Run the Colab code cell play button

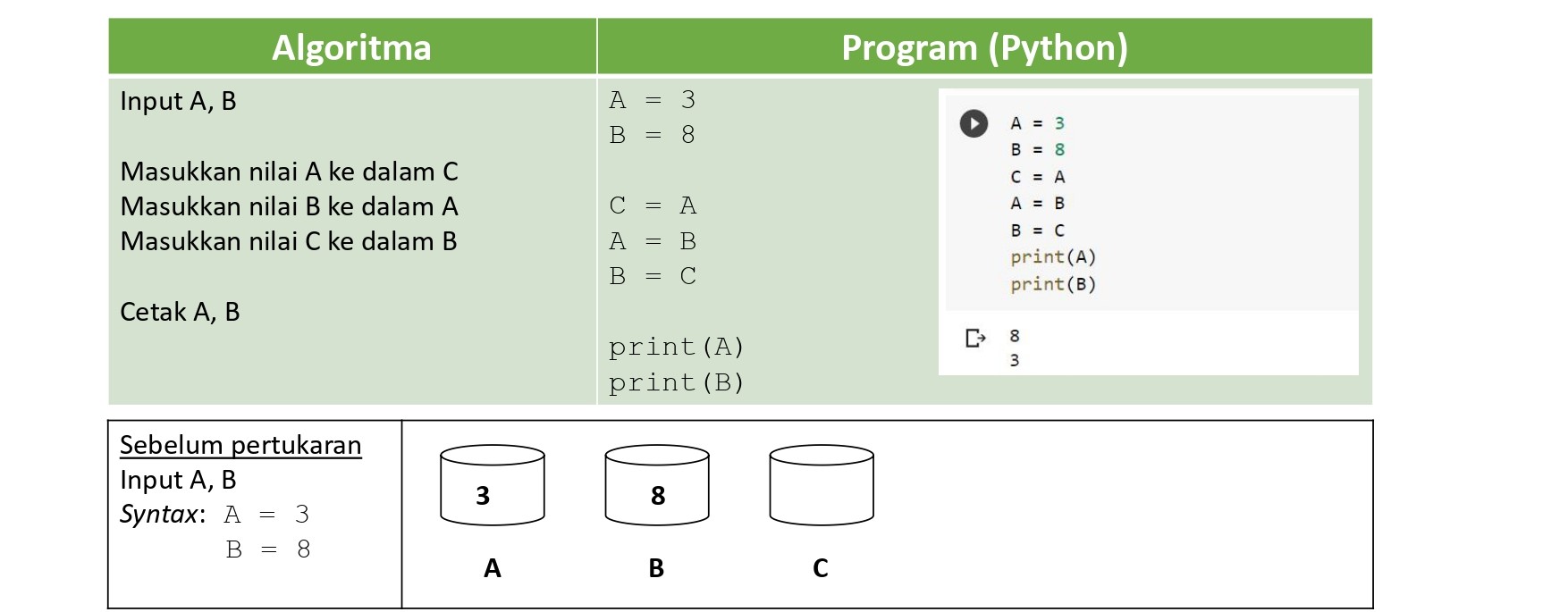pyautogui.click(x=974, y=123)
